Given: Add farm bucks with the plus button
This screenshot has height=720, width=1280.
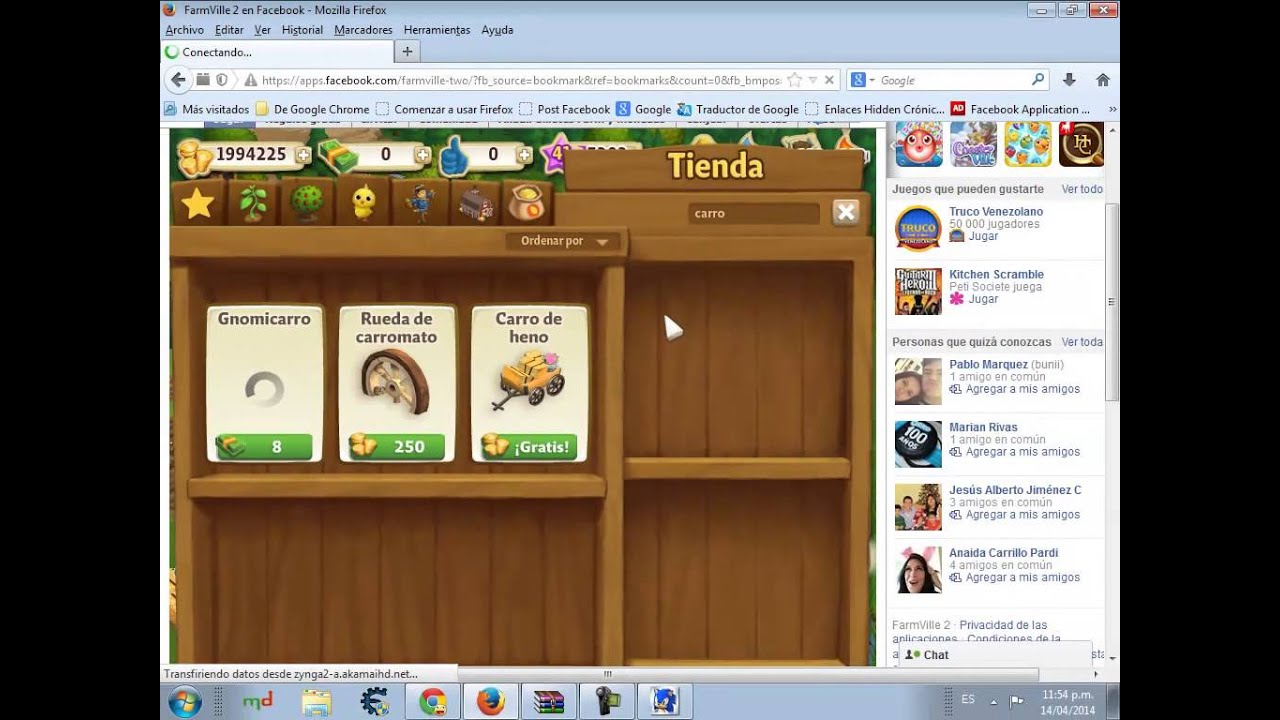Looking at the screenshot, I should pyautogui.click(x=422, y=155).
